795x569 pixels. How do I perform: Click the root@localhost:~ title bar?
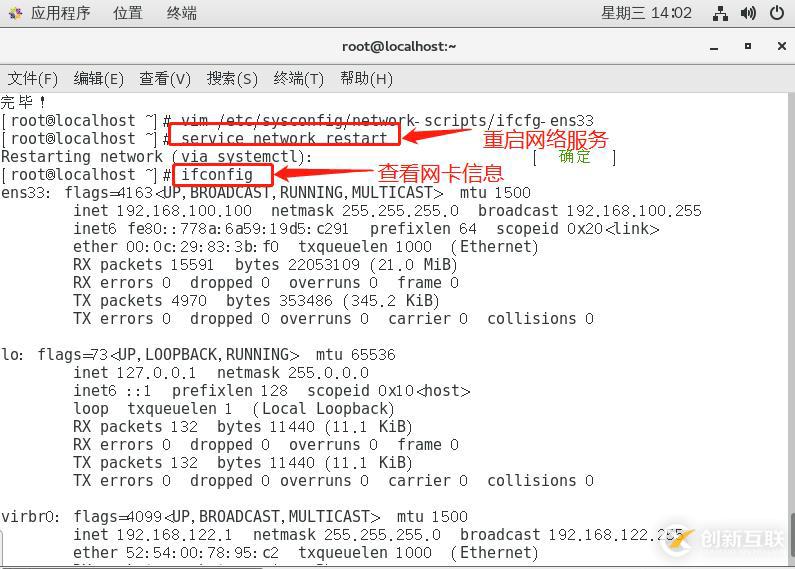(399, 47)
